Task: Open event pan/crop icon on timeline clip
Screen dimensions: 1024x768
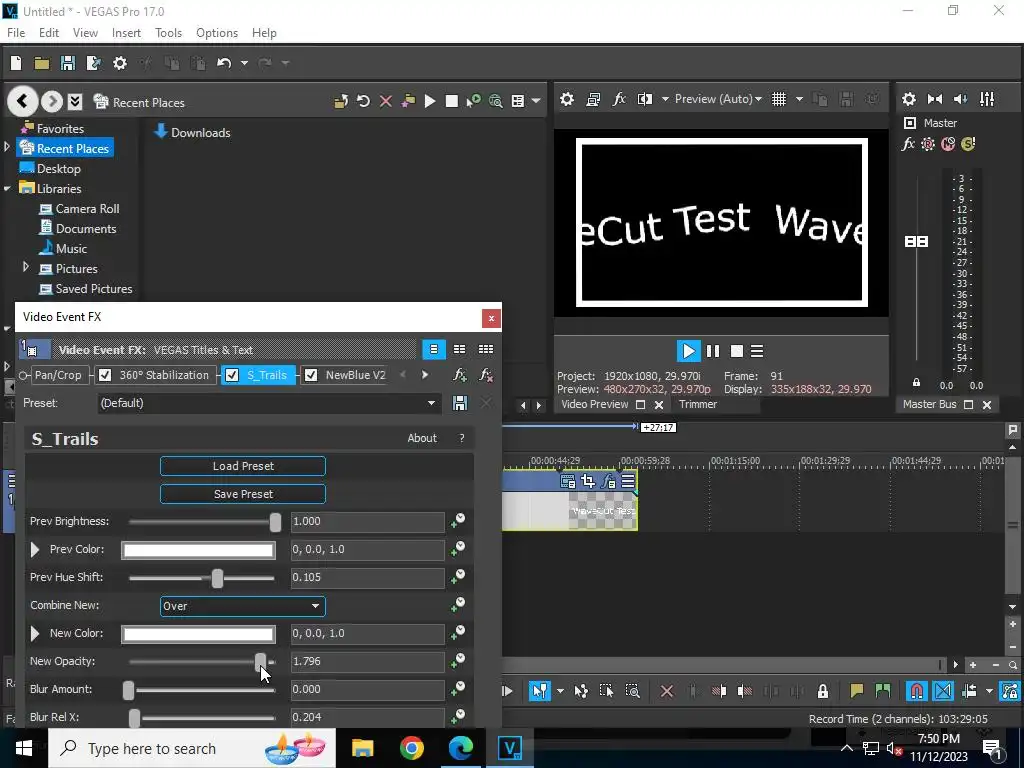Action: [x=588, y=481]
